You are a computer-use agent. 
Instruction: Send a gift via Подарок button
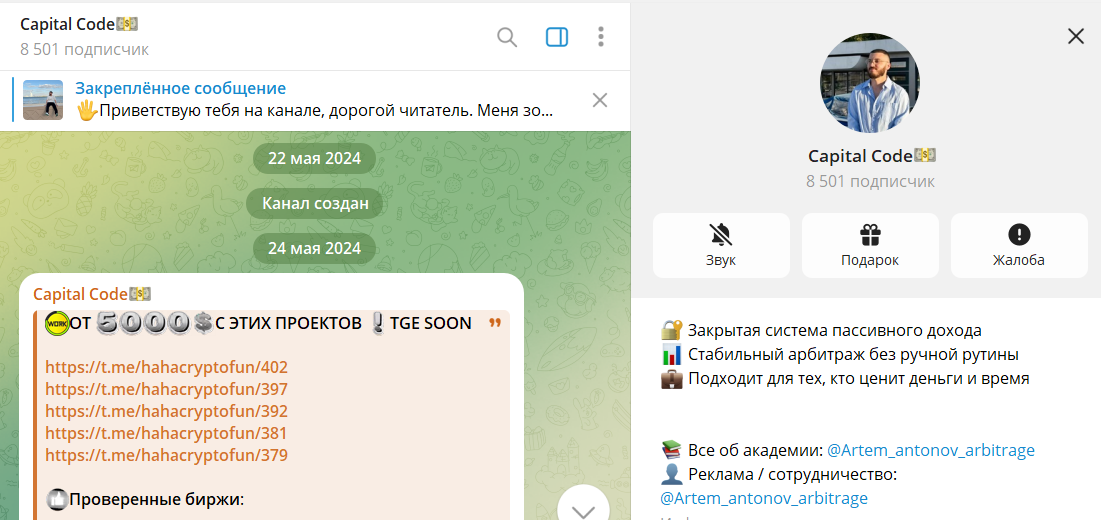[870, 245]
